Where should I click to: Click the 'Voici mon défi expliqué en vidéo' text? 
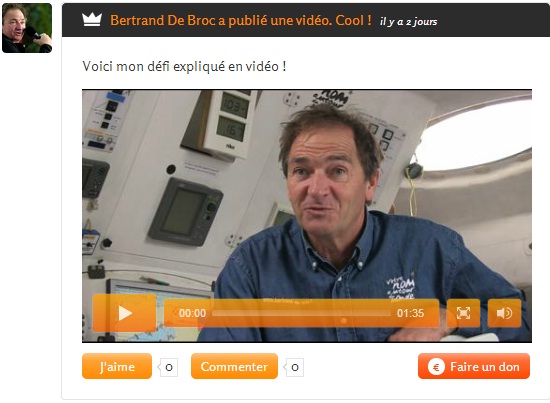point(184,66)
